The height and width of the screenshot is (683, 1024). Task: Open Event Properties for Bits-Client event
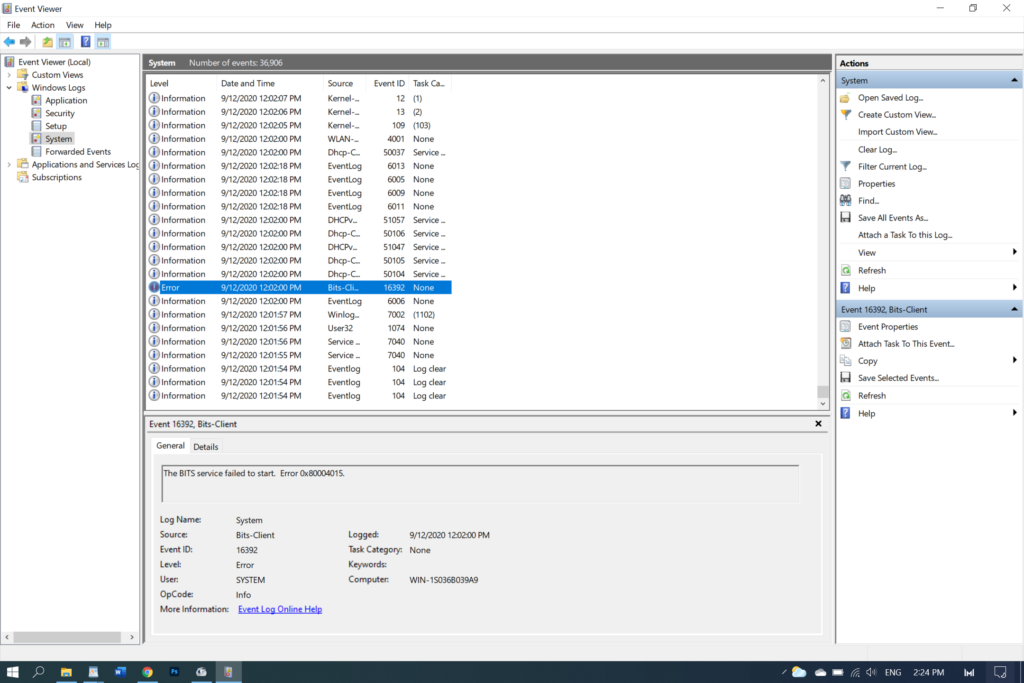[x=887, y=326]
